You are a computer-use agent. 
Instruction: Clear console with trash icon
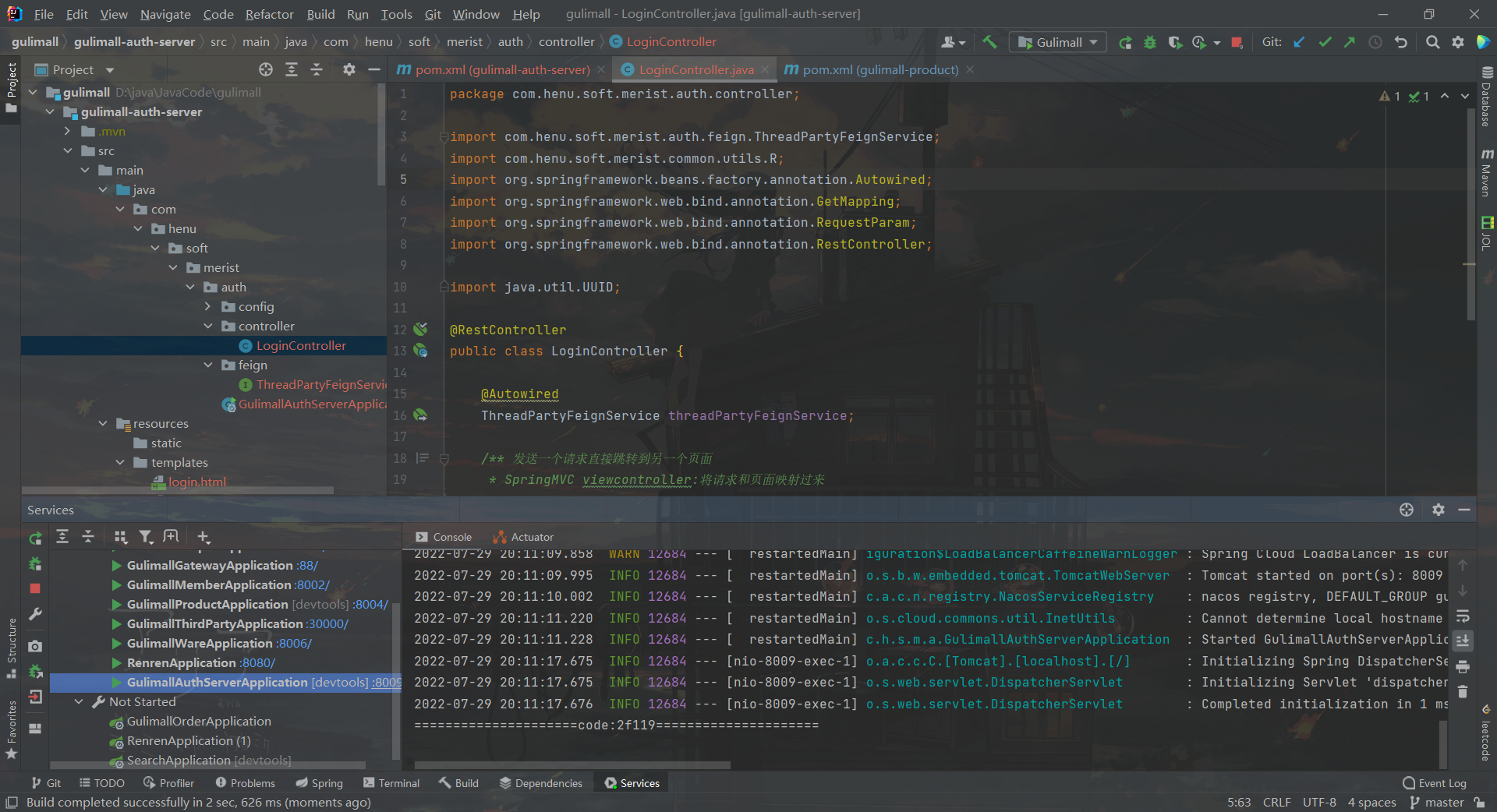1463,691
